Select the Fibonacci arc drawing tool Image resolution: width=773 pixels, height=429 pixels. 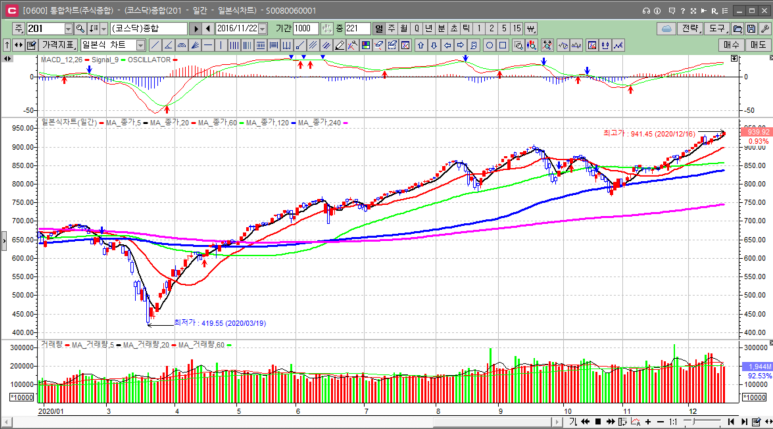[x=181, y=45]
